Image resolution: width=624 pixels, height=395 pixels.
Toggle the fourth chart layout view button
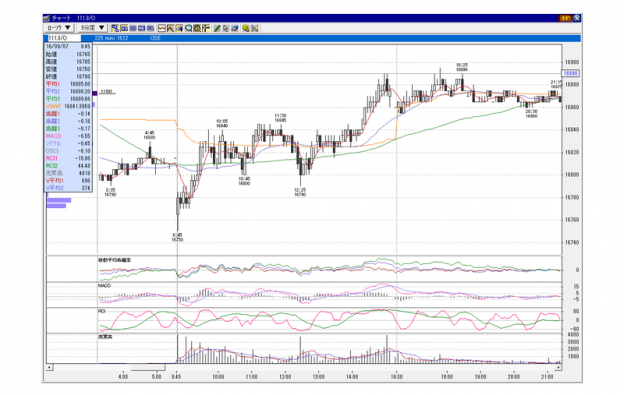[142, 28]
